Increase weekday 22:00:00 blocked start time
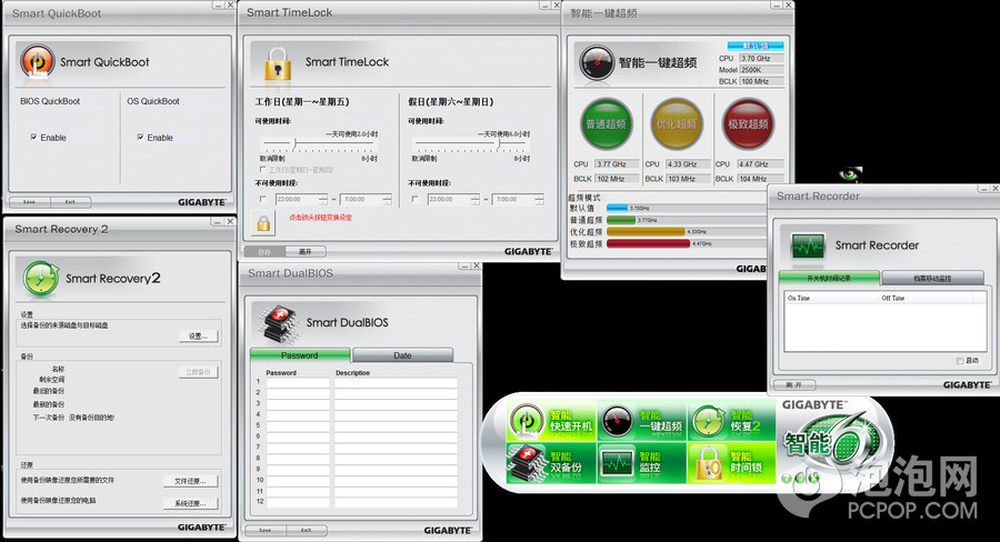 coord(322,196)
